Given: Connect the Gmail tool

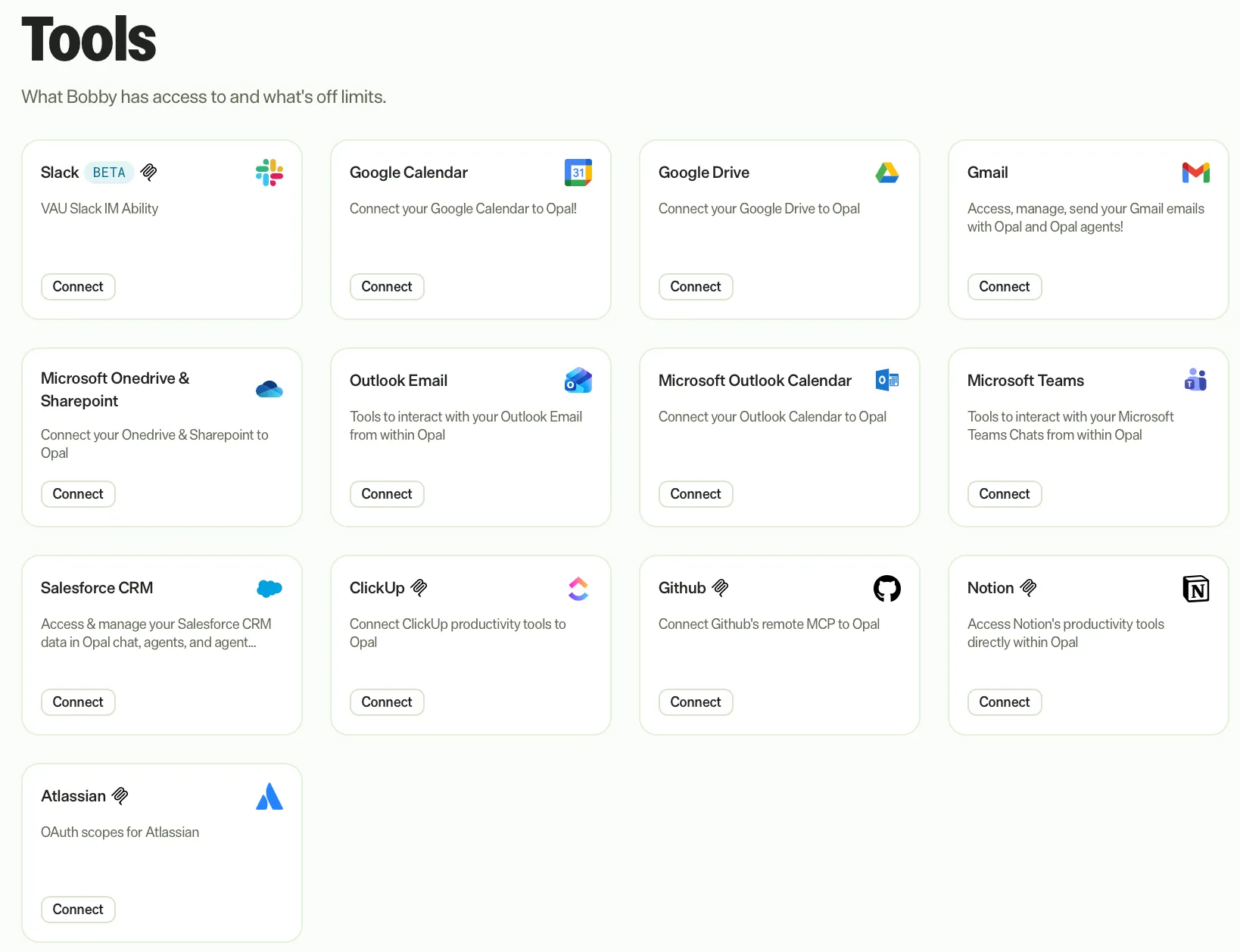Looking at the screenshot, I should click(x=1005, y=287).
